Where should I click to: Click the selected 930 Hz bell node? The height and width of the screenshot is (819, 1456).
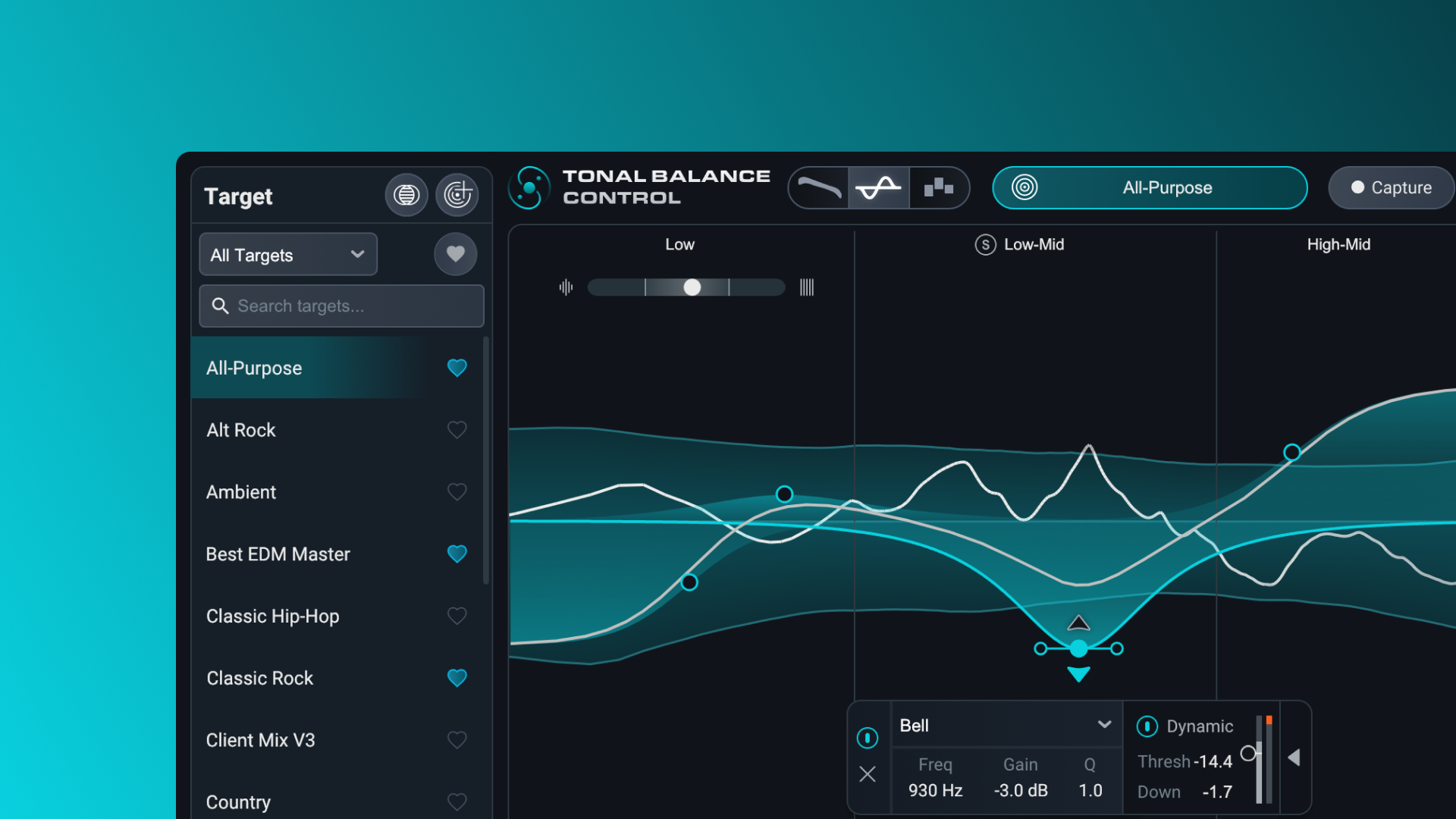click(1078, 648)
